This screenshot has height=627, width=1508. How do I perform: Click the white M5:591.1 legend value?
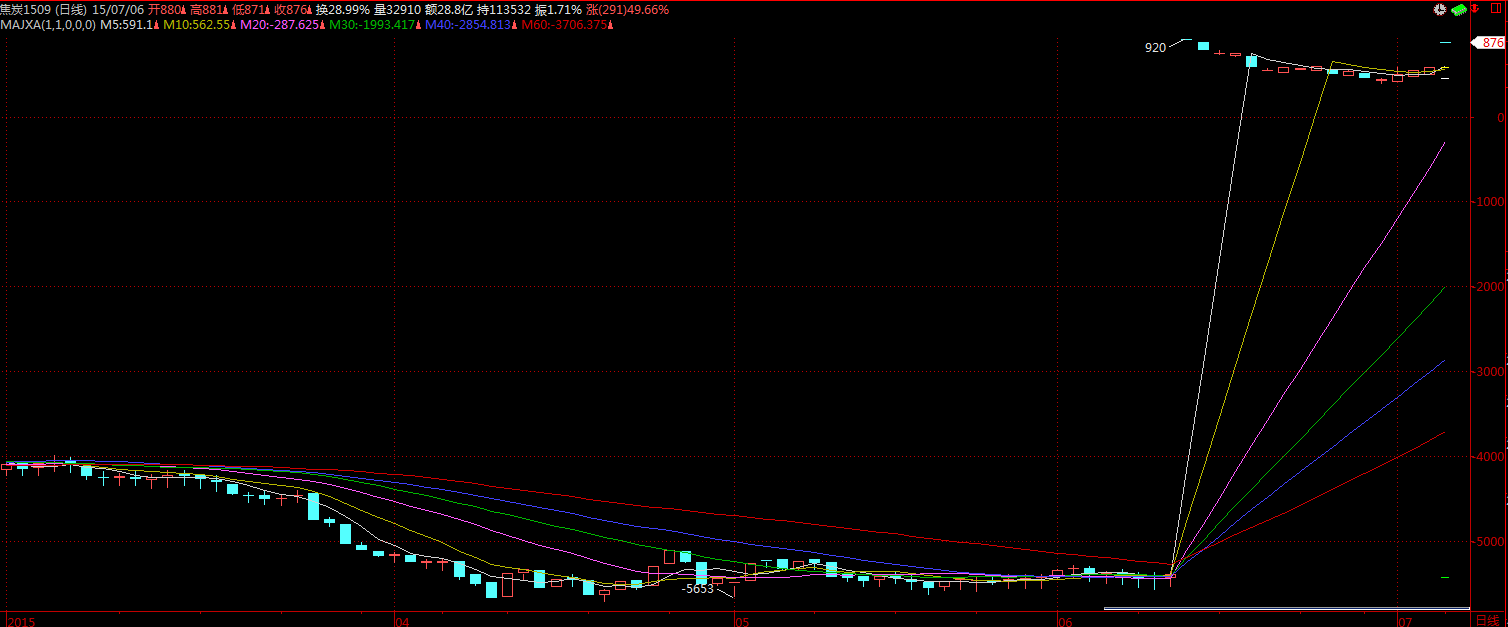click(128, 24)
